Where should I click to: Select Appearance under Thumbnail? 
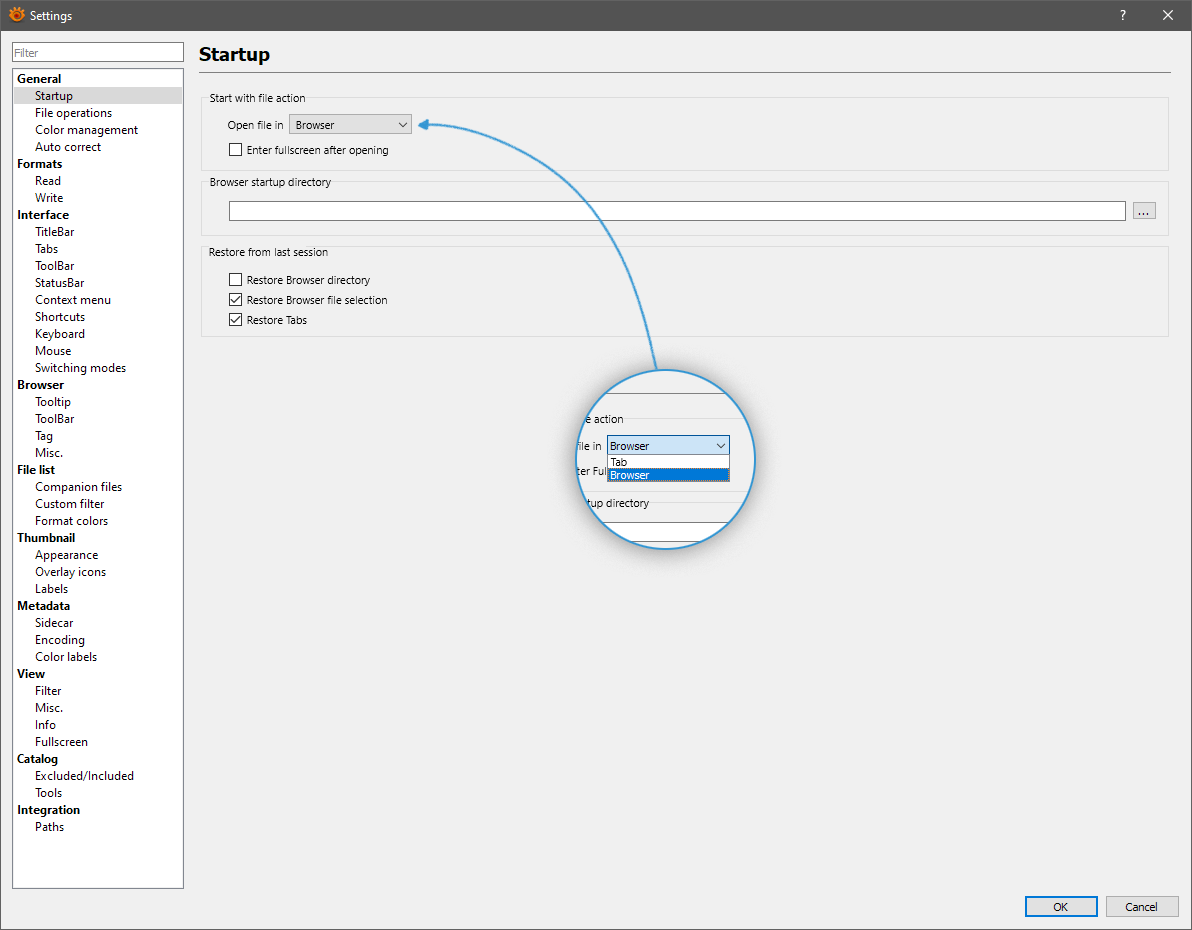tap(66, 555)
